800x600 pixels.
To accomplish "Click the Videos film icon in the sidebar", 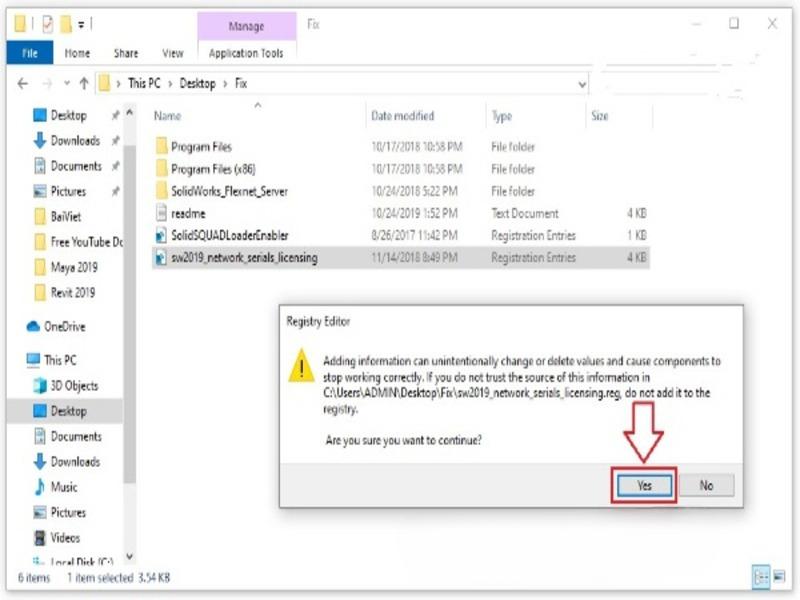I will pos(39,538).
